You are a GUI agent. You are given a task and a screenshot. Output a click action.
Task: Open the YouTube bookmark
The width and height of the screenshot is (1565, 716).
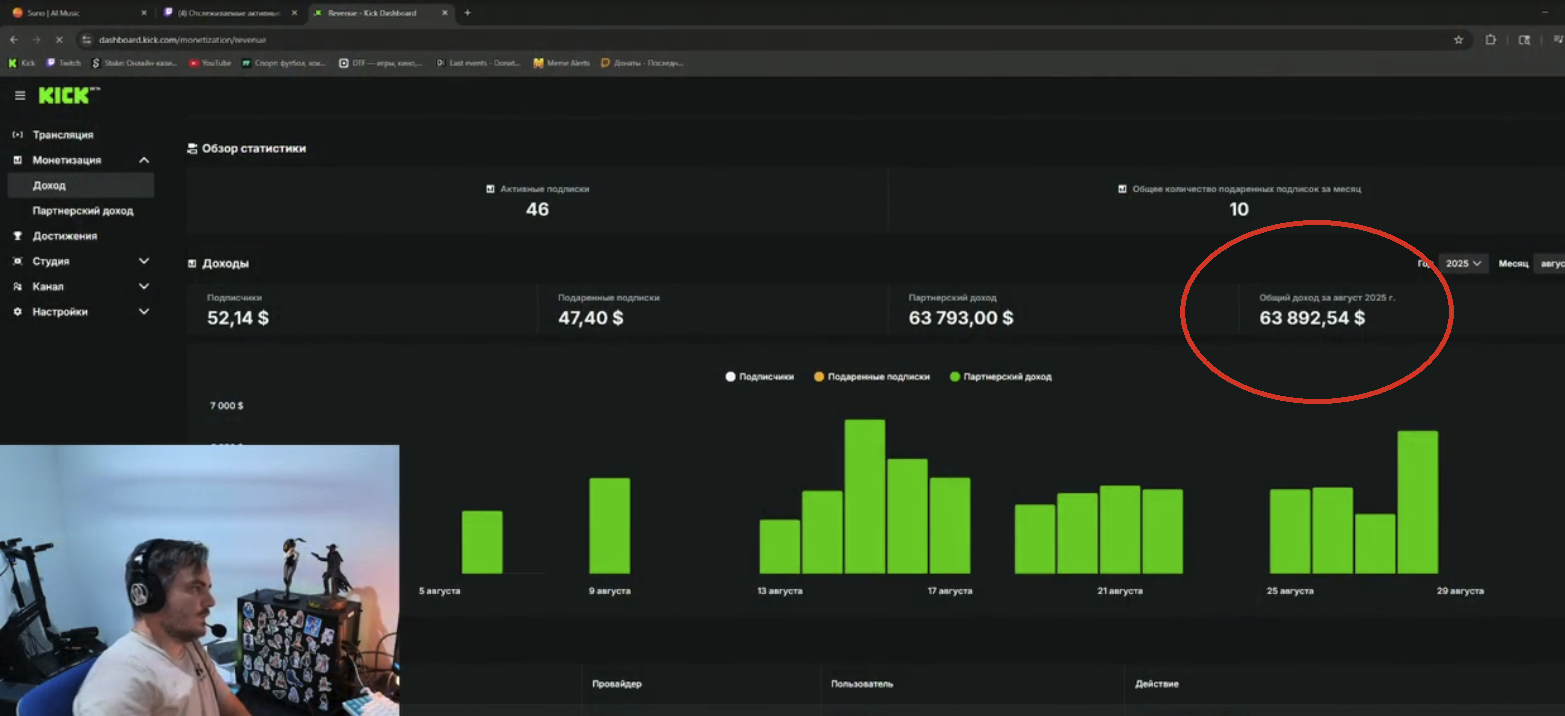pyautogui.click(x=210, y=63)
